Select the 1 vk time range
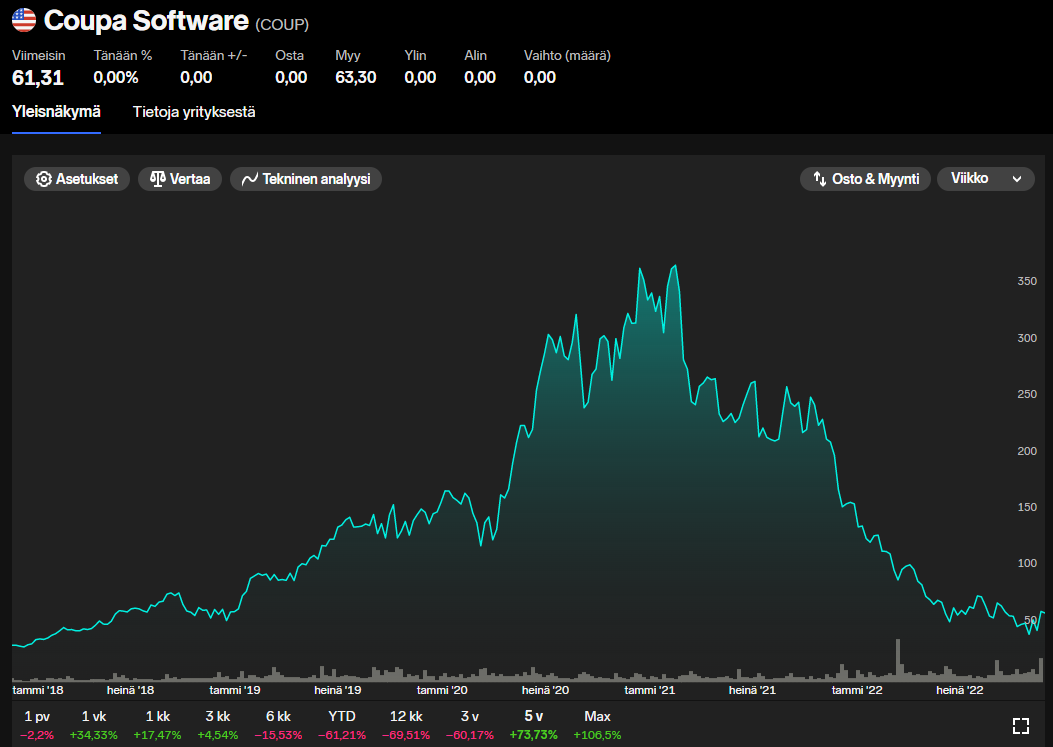 (x=93, y=724)
